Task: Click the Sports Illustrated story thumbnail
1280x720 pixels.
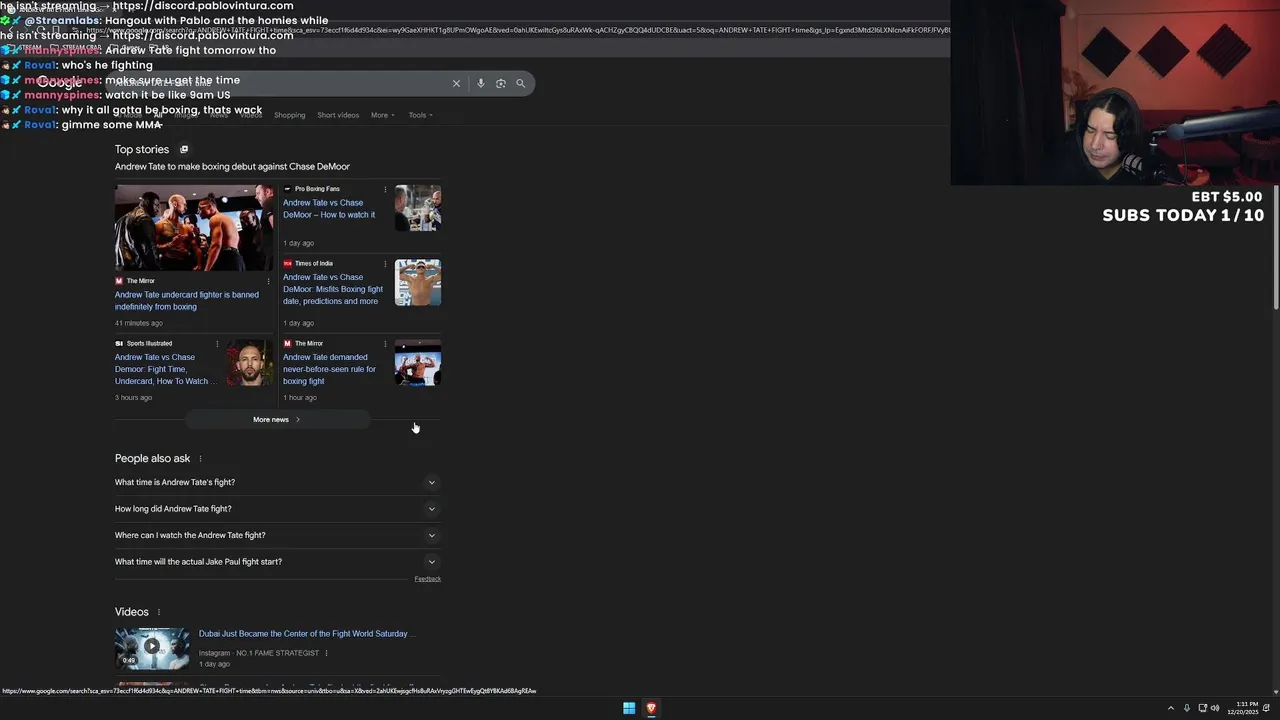Action: [250, 363]
